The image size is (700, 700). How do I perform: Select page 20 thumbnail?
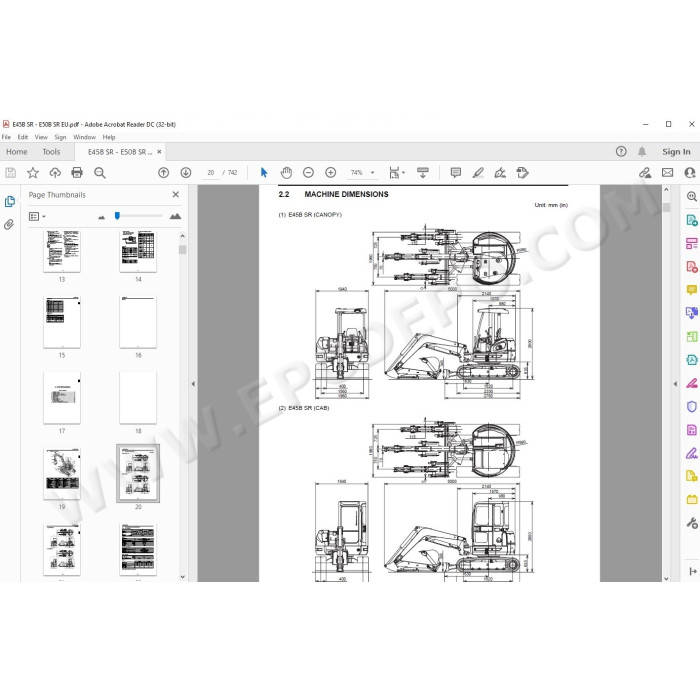pyautogui.click(x=138, y=473)
